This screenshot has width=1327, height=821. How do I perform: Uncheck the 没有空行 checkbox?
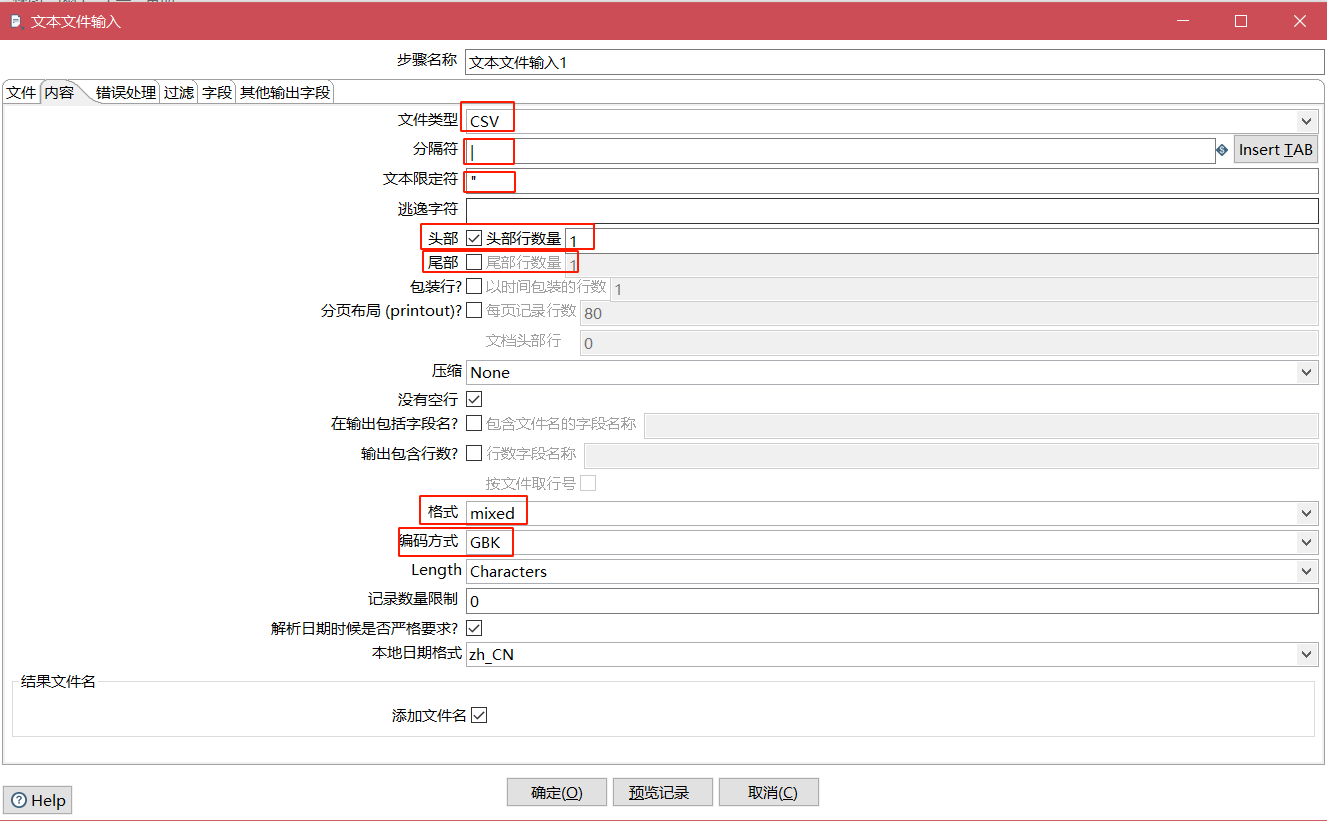[x=474, y=399]
